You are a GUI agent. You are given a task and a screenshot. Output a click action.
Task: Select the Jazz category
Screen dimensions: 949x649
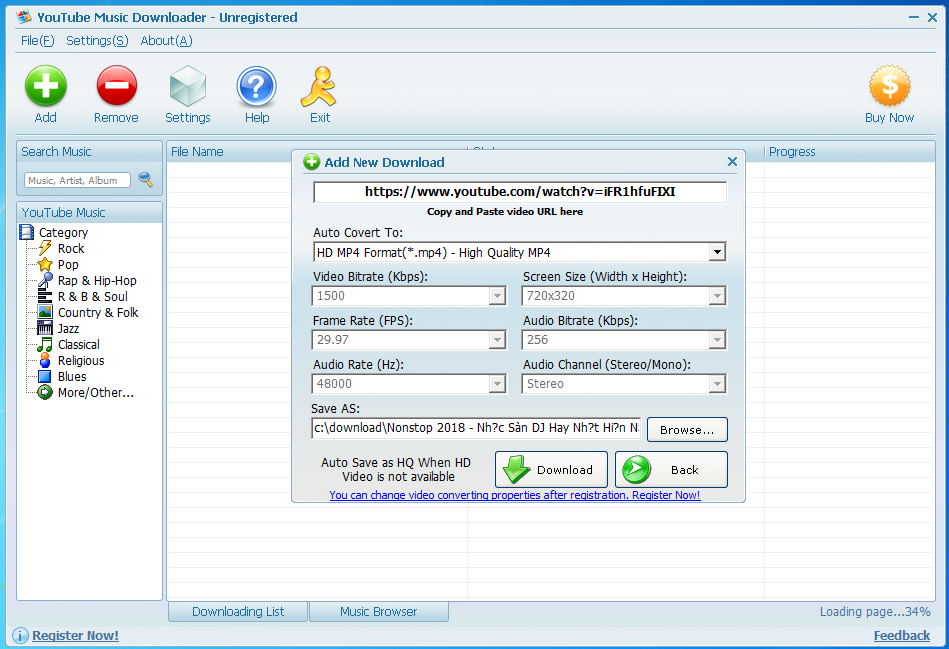coord(68,329)
